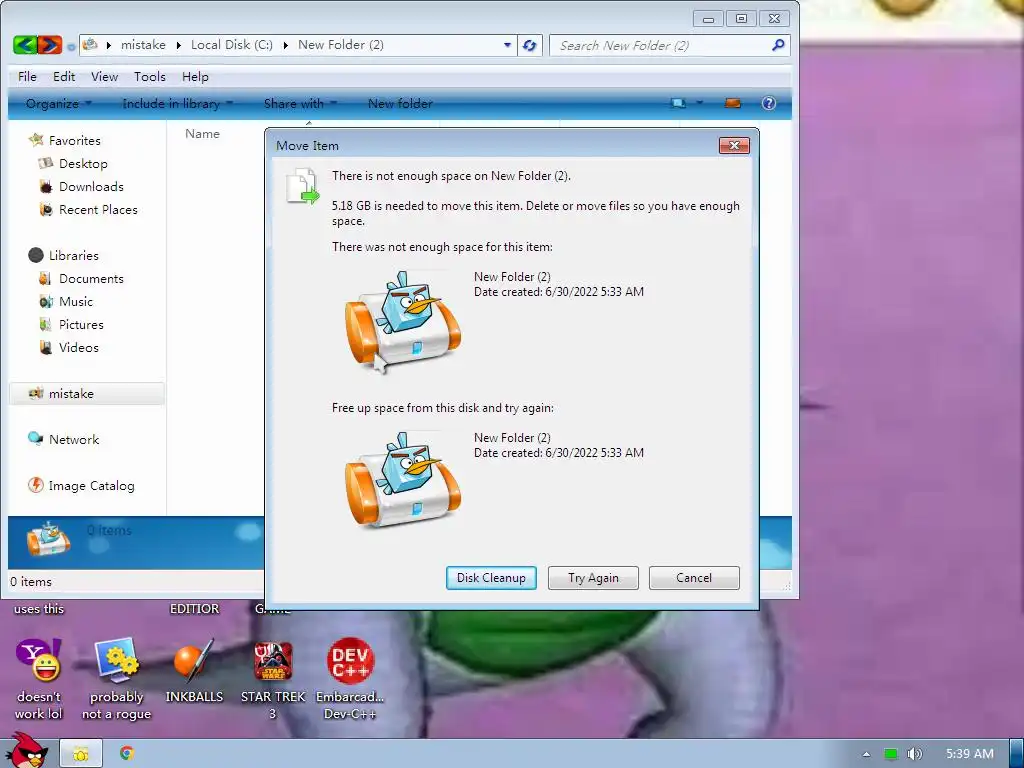Click the Try Again button

[x=593, y=578]
